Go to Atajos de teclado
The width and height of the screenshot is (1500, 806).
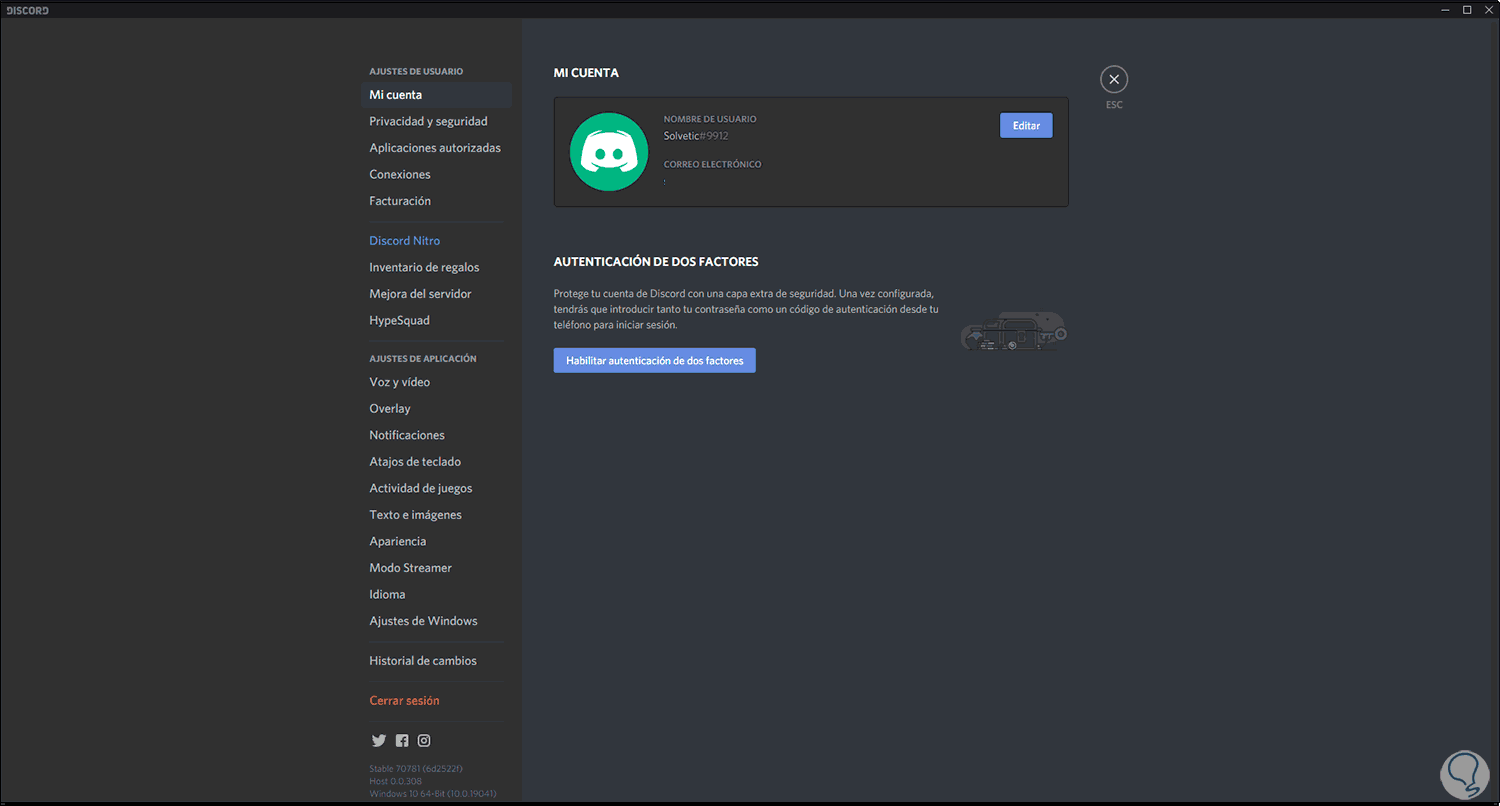[x=436, y=461]
